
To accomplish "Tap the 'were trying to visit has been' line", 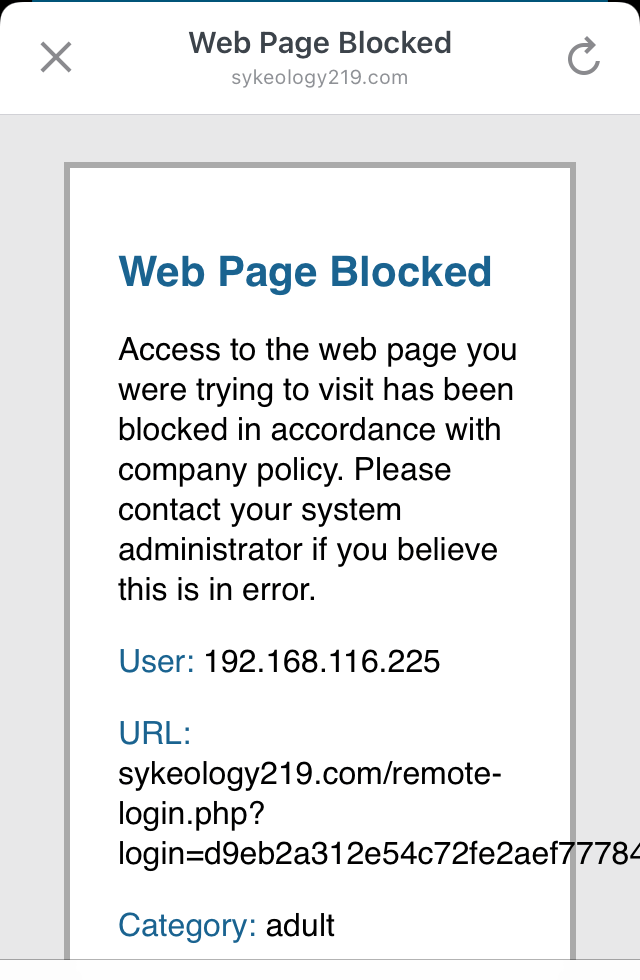I will tap(316, 390).
